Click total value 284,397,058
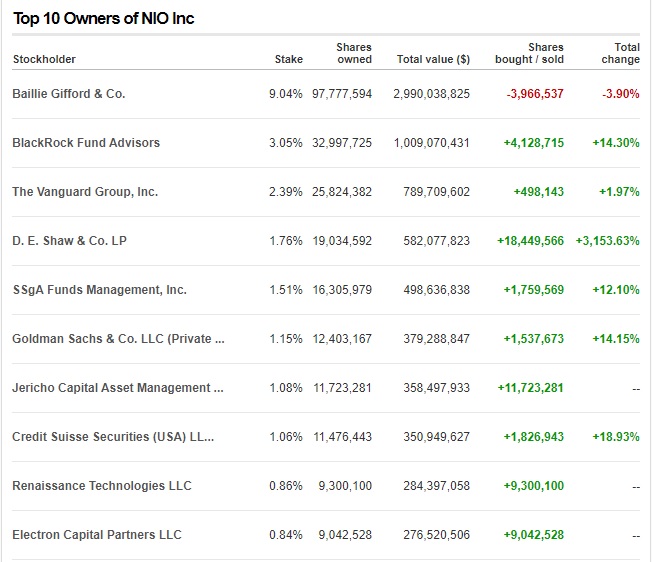Image resolution: width=652 pixels, height=562 pixels. tap(437, 486)
